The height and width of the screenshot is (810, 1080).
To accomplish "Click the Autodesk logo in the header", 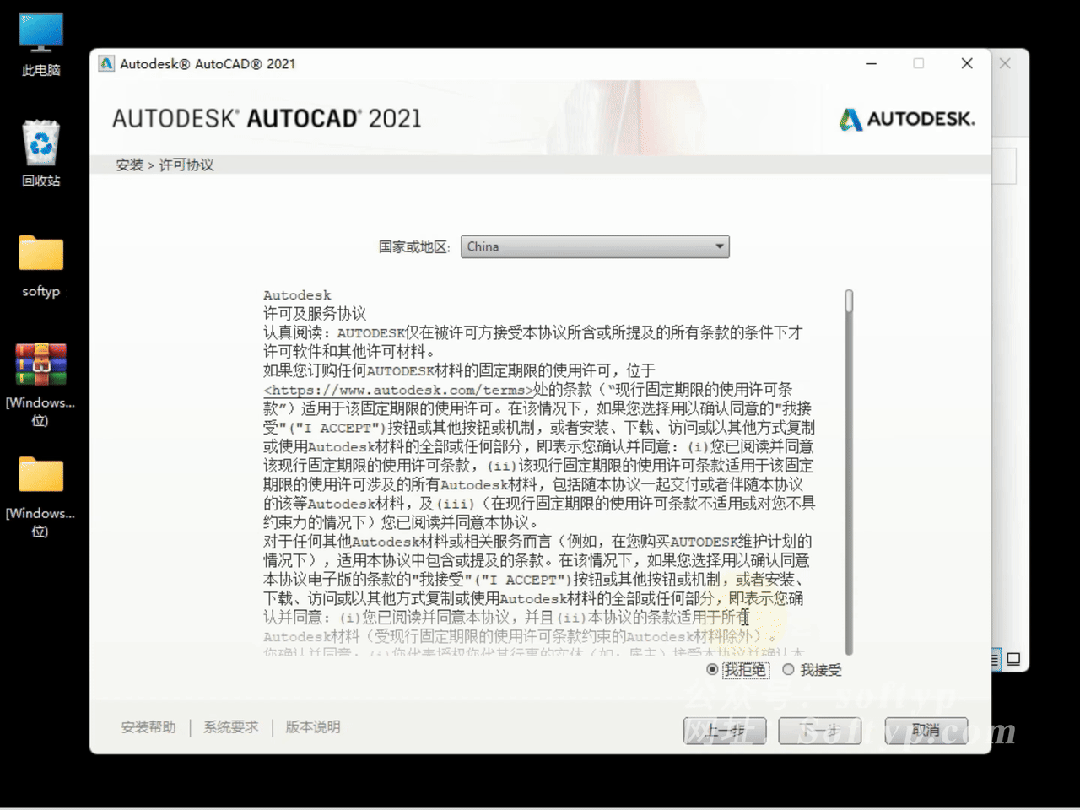I will click(907, 119).
